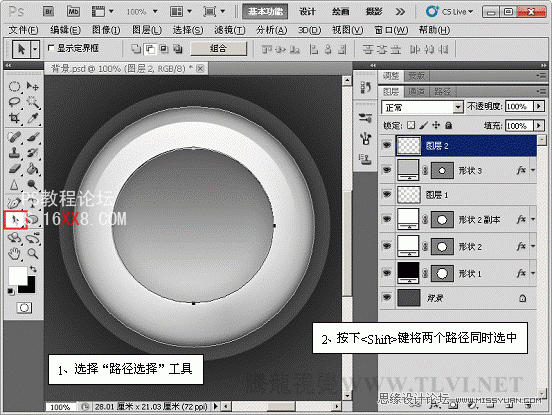Hide layer 形状 3 with eye icon
This screenshot has width=552, height=415.
coord(387,170)
